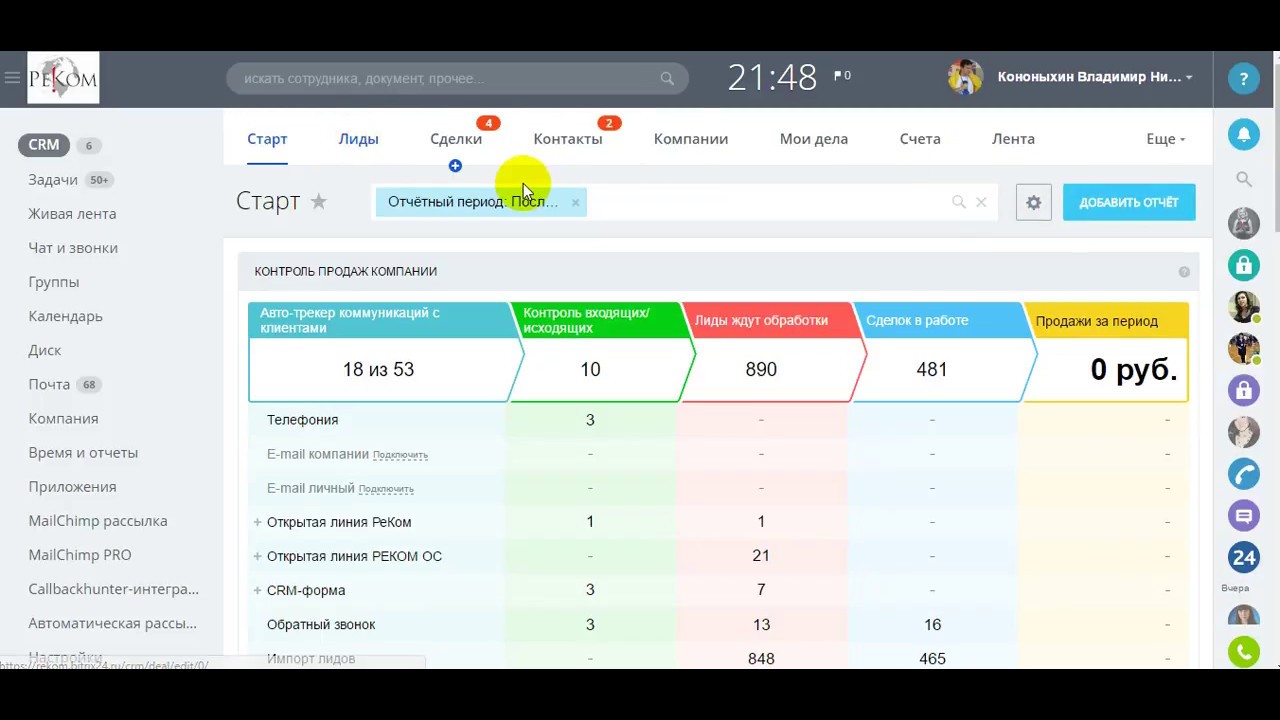Open the teal padlock chat icon

1244,265
